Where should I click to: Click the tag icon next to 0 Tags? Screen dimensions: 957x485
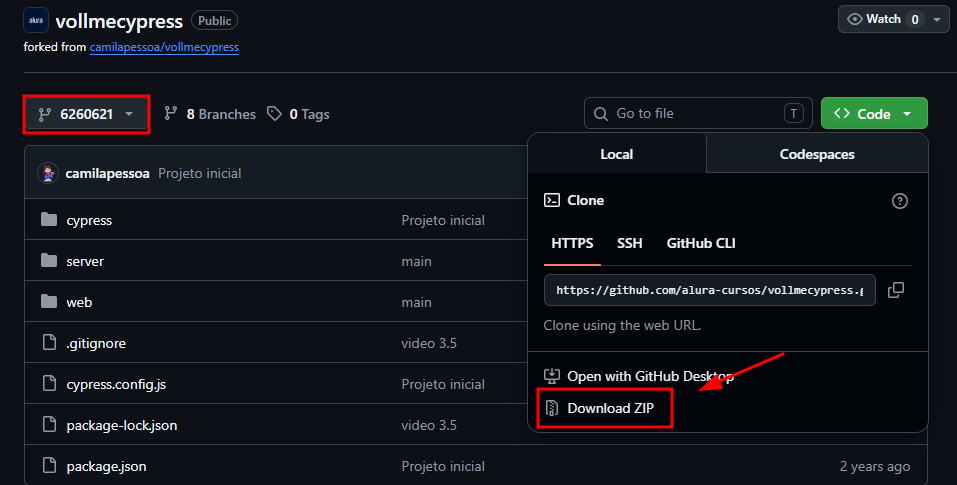pos(274,113)
